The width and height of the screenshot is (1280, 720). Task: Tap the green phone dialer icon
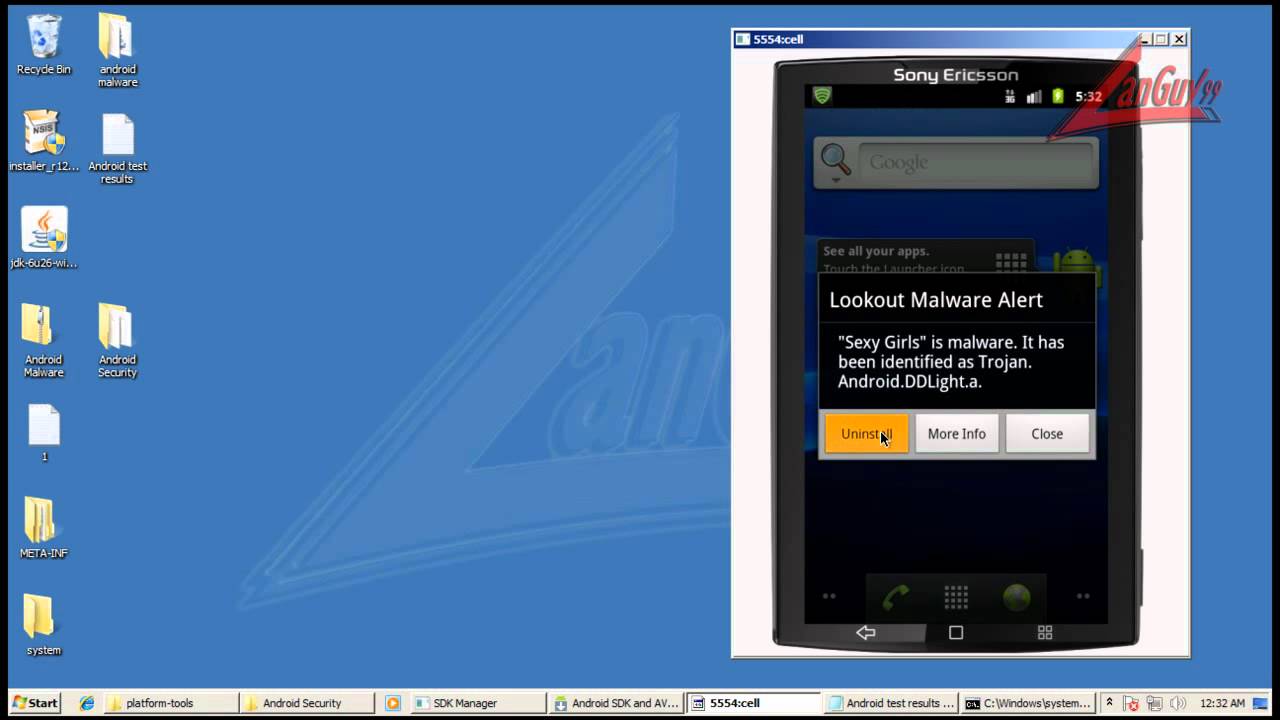[x=895, y=597]
